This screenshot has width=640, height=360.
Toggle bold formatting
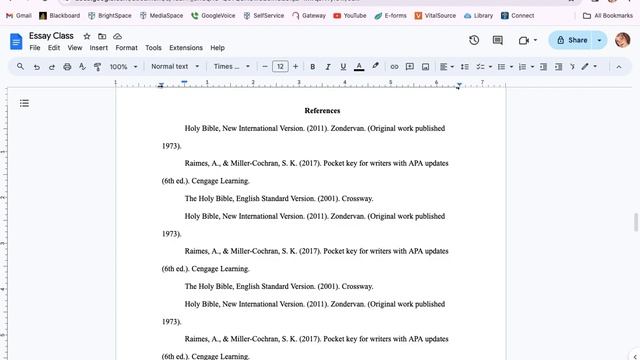313,67
